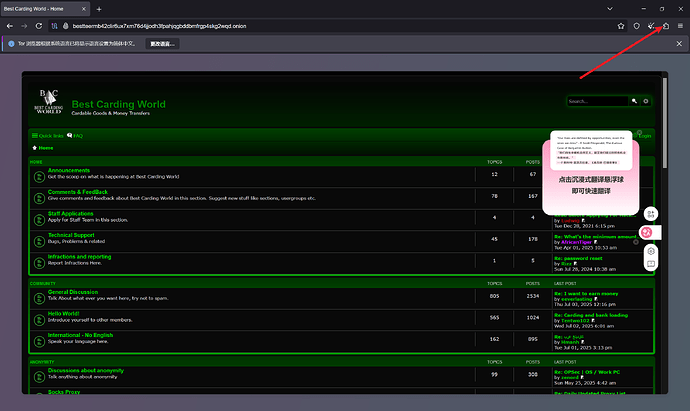The height and width of the screenshot is (411, 690).
Task: Open the General Discussion forum
Action: 73,292
